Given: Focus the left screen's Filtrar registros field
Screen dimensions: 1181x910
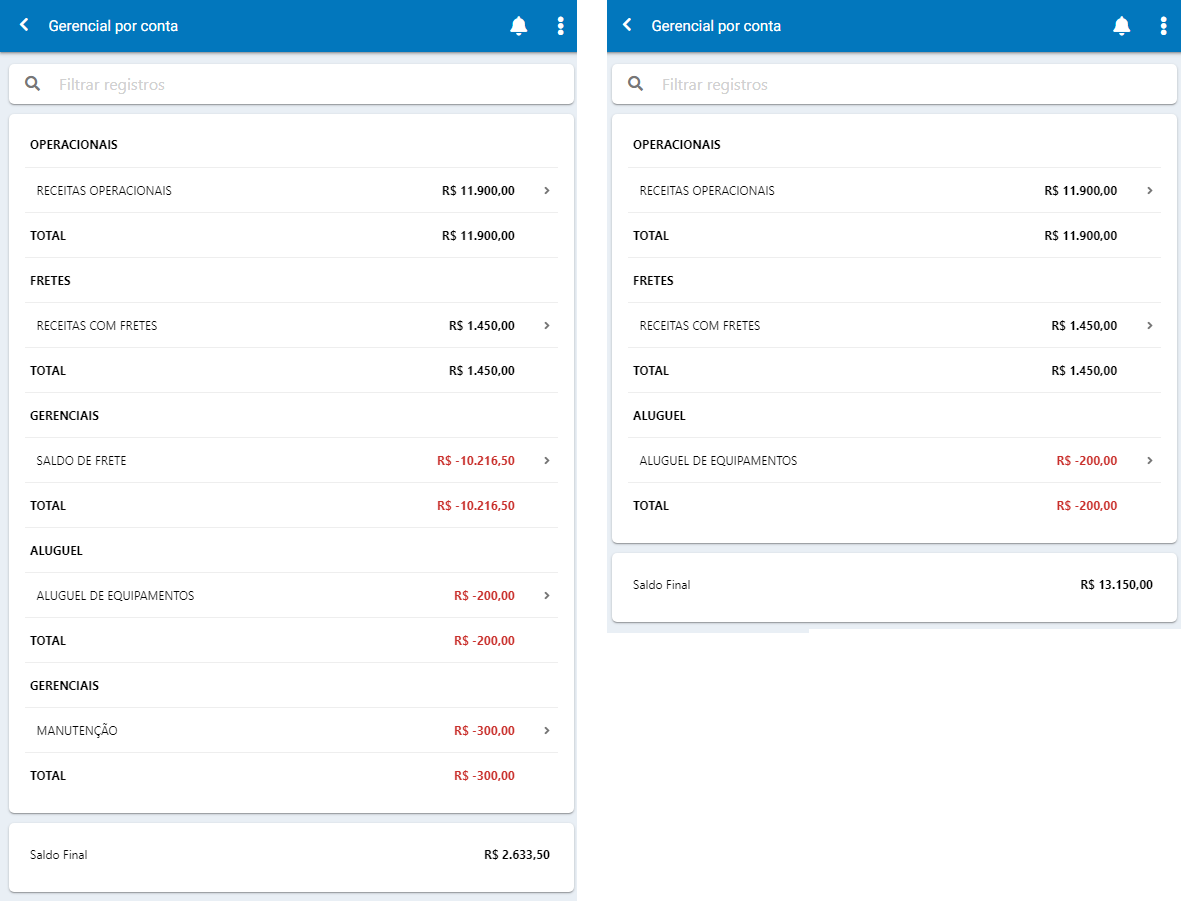Looking at the screenshot, I should pyautogui.click(x=291, y=84).
